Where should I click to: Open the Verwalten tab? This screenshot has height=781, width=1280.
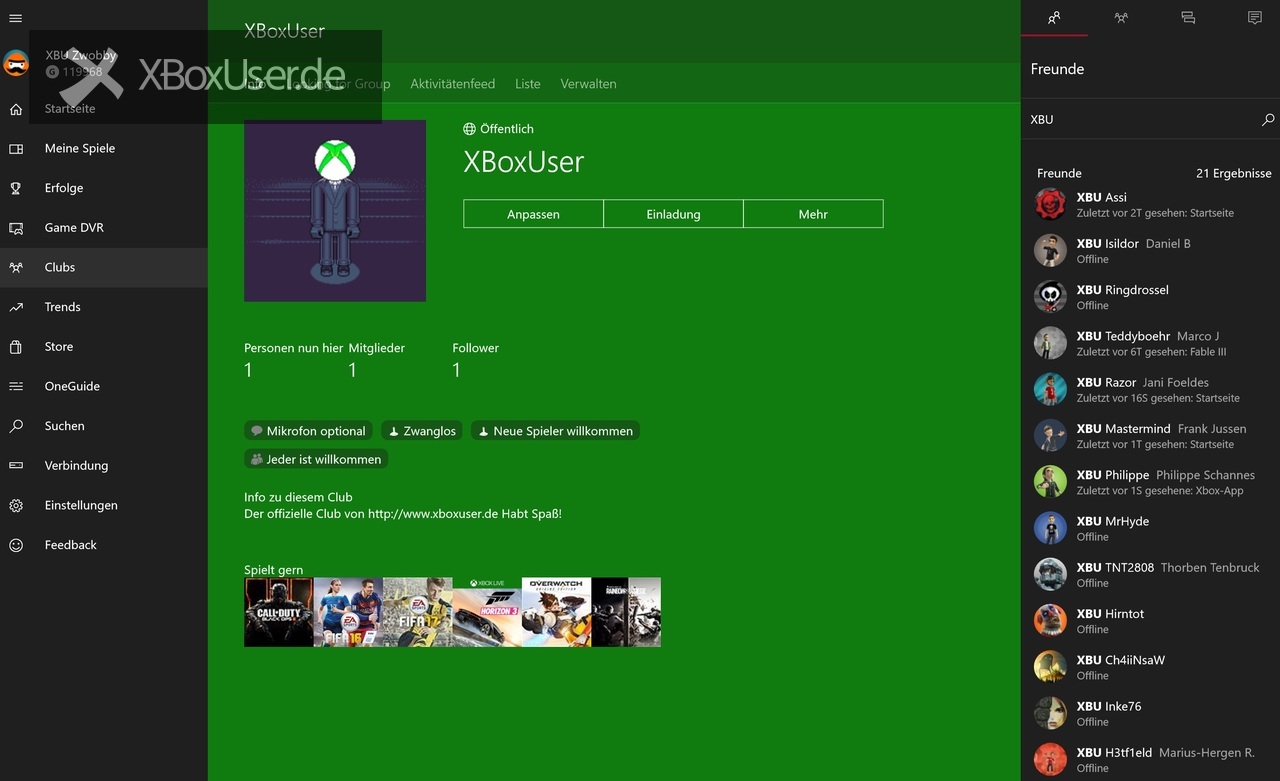click(589, 84)
